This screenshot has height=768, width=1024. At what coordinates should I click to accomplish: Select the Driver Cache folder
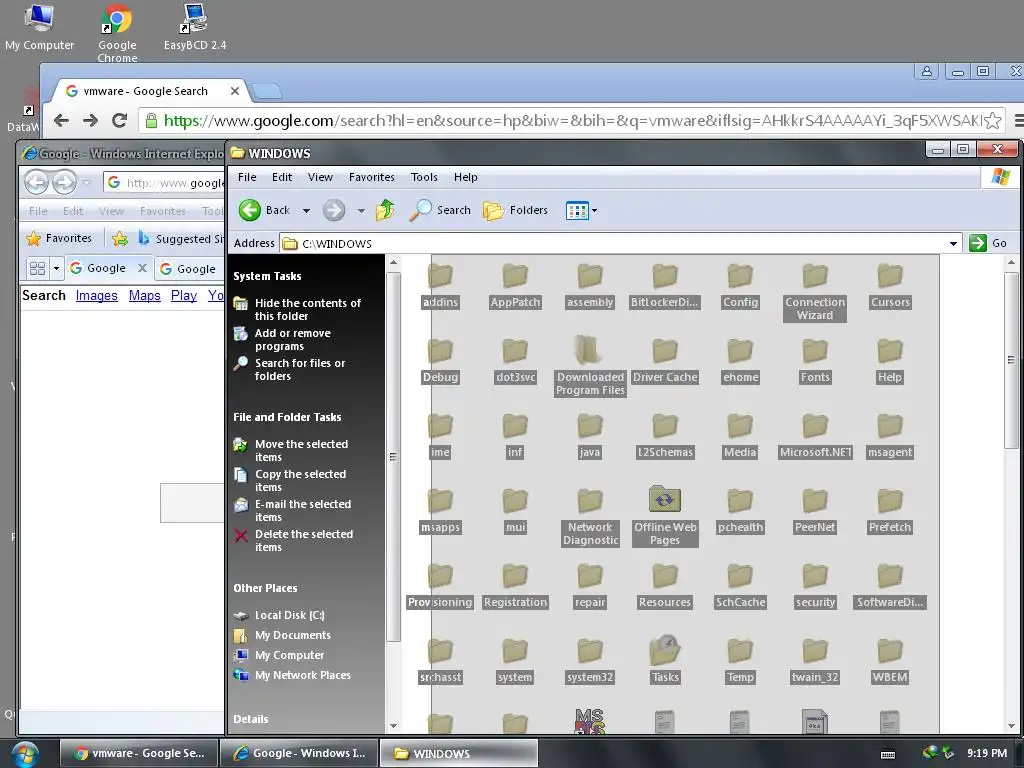(665, 351)
